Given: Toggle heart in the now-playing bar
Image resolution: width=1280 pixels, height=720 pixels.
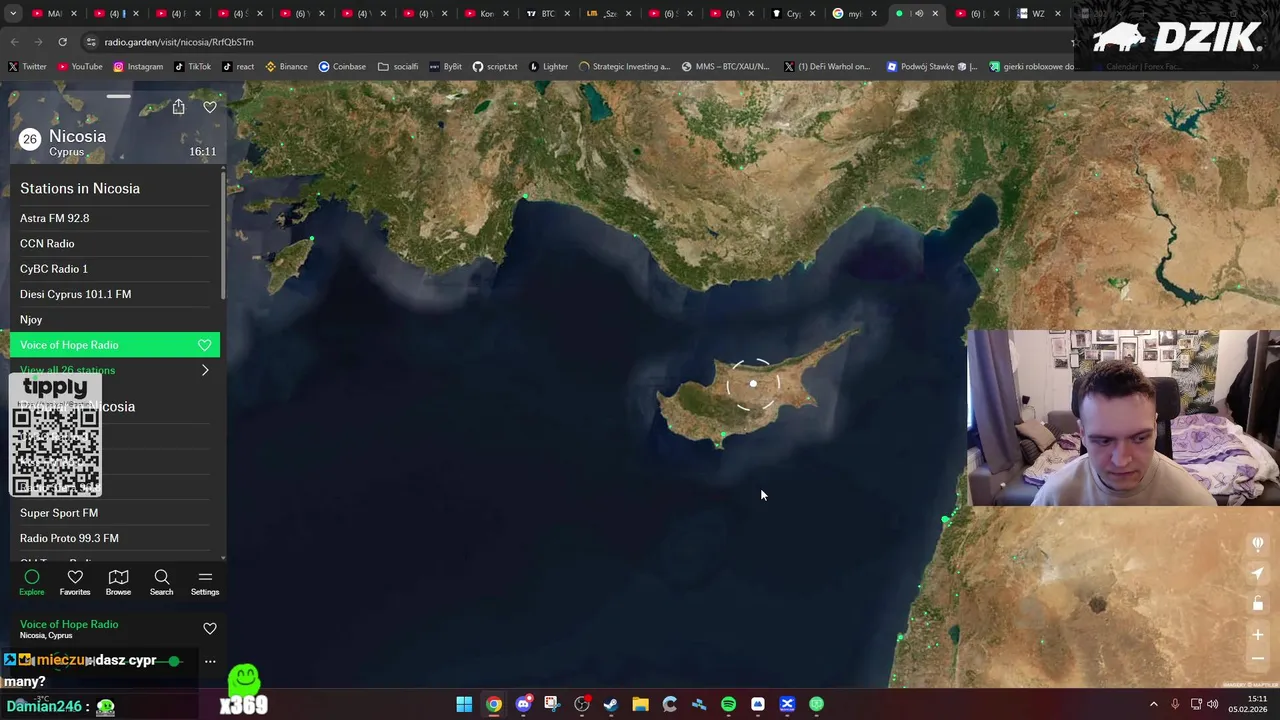Looking at the screenshot, I should tap(210, 629).
